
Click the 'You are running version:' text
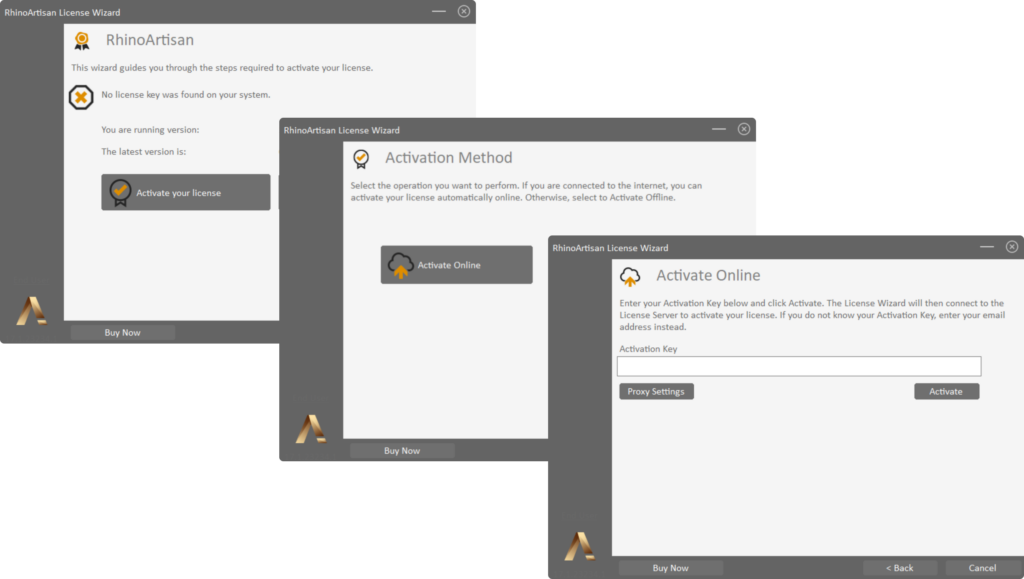pyautogui.click(x=150, y=130)
